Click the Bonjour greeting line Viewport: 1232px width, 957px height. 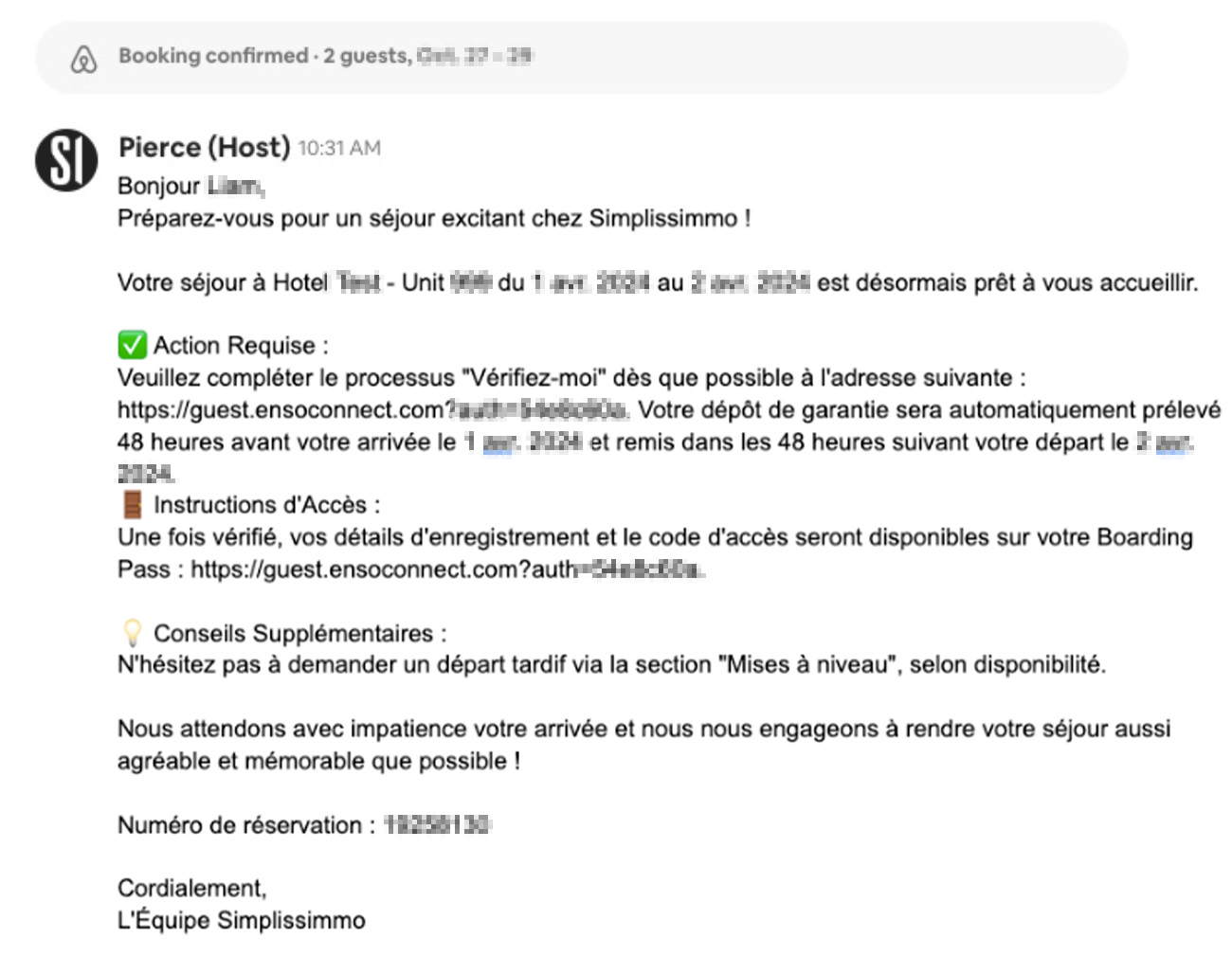[190, 186]
